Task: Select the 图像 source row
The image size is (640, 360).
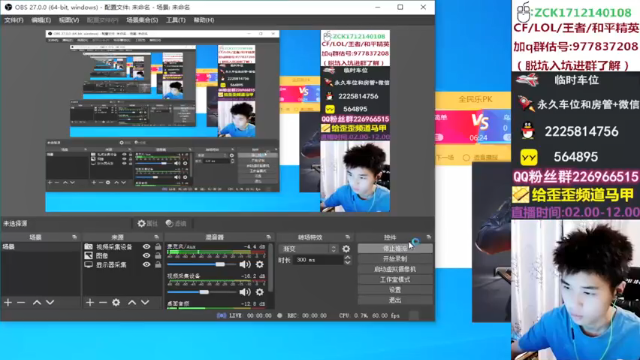Action: (122, 256)
